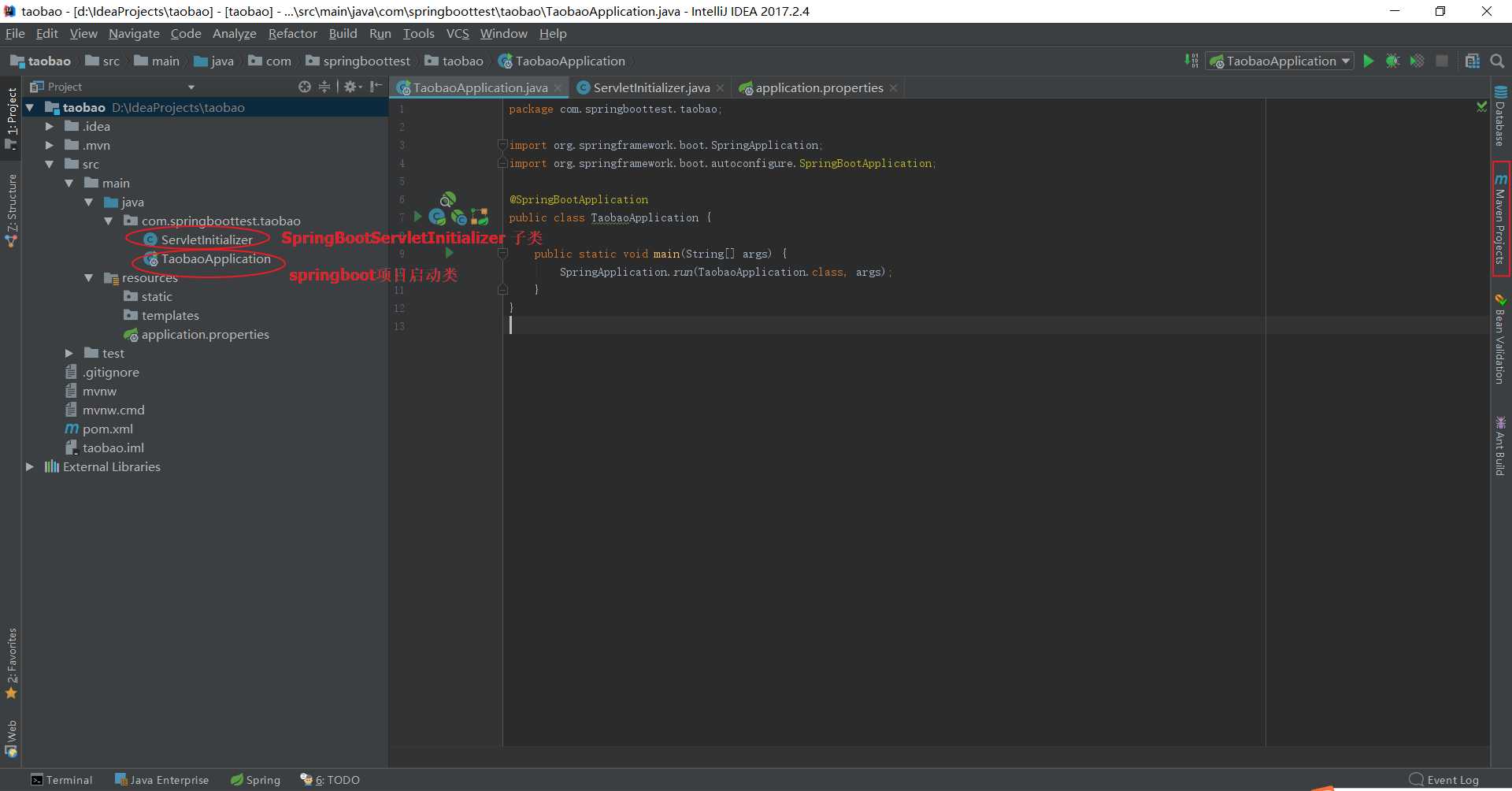The height and width of the screenshot is (791, 1512).
Task: Close the TaobaoApplication.java tab
Action: (558, 87)
